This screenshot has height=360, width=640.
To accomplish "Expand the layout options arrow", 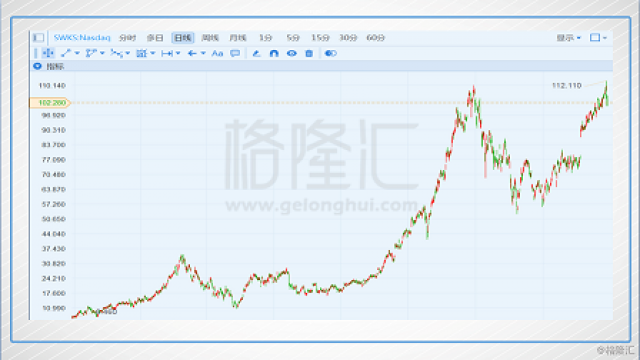I will (605, 38).
